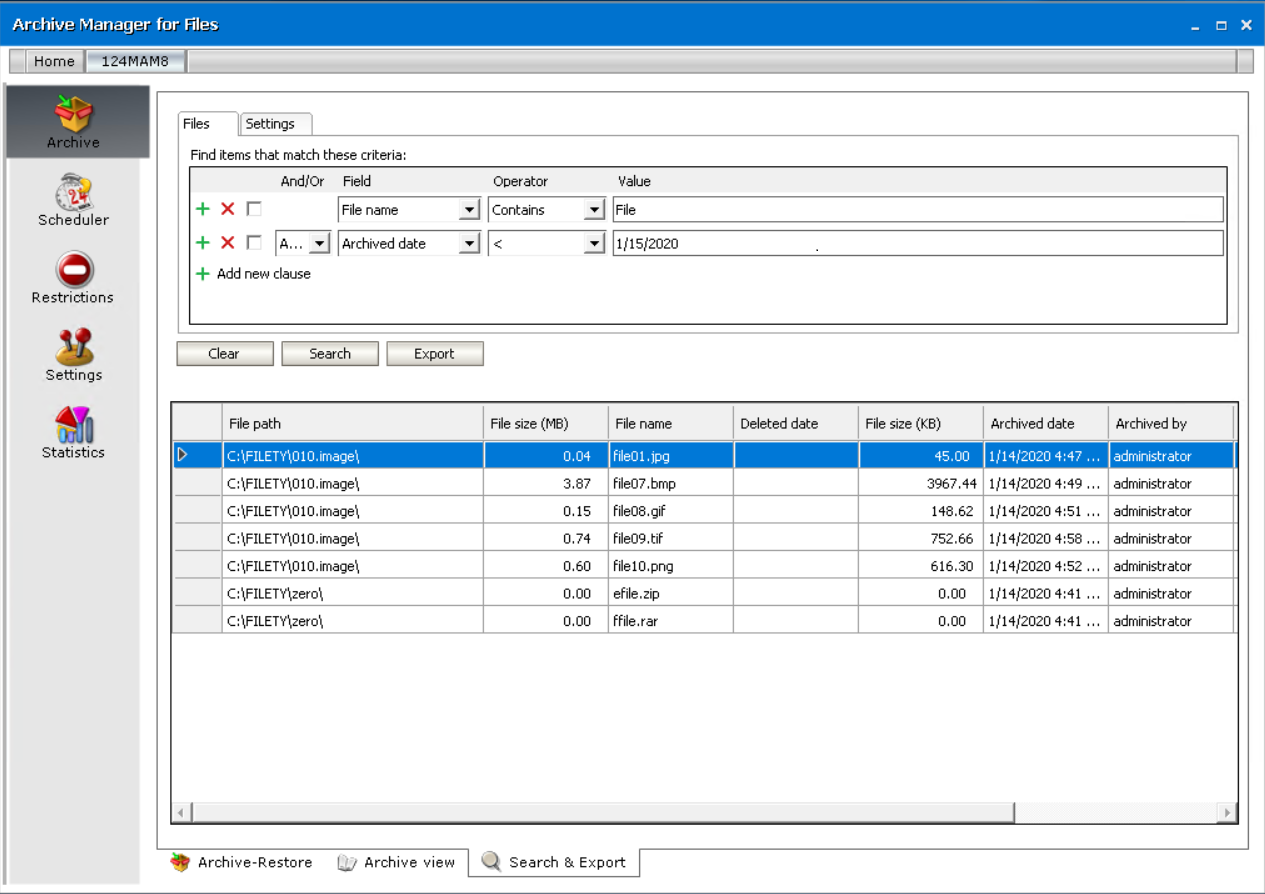Open the Settings joystick icon in sidebar
Image resolution: width=1265 pixels, height=894 pixels.
click(74, 347)
